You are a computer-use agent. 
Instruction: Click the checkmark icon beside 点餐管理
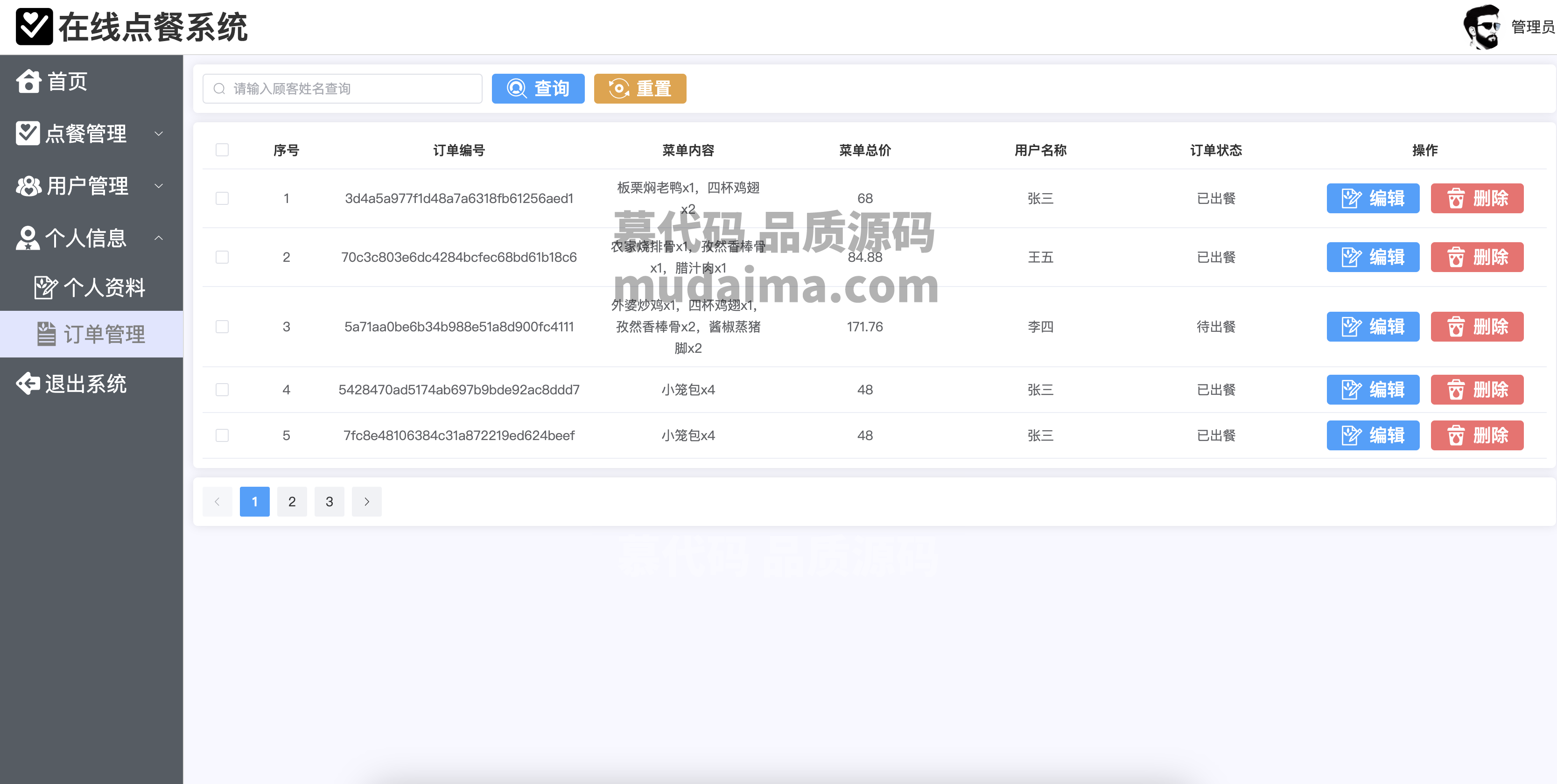coord(28,133)
